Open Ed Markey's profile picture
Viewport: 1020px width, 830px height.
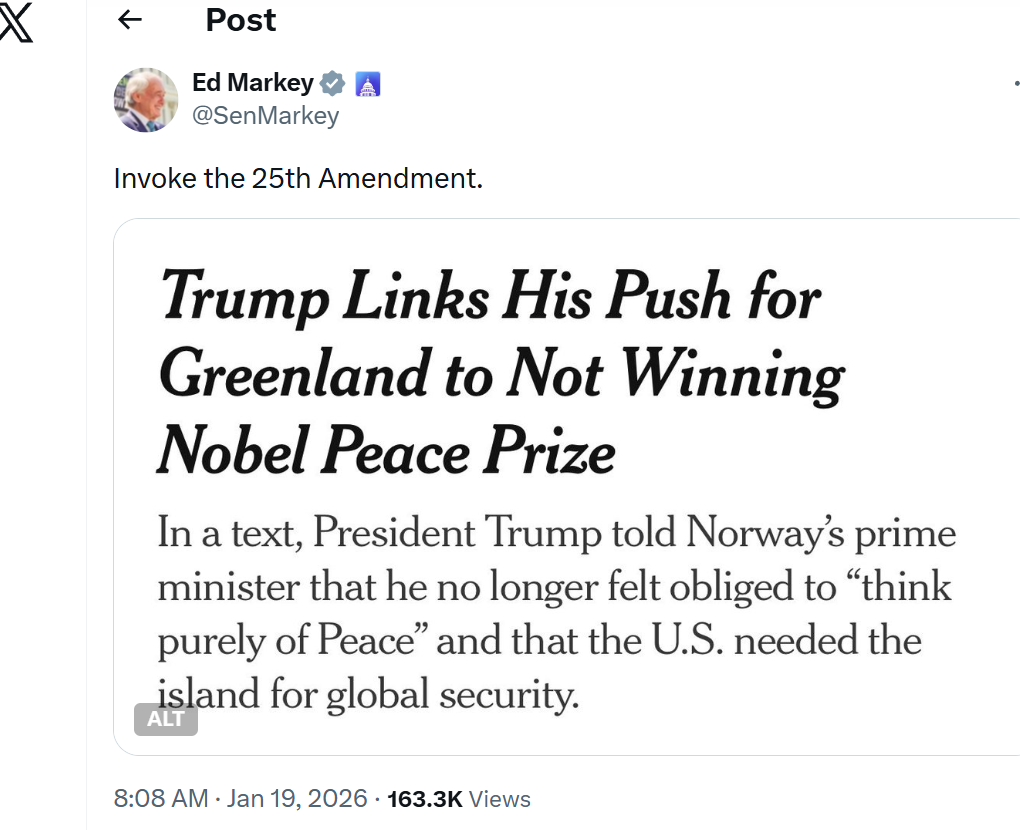[x=146, y=100]
